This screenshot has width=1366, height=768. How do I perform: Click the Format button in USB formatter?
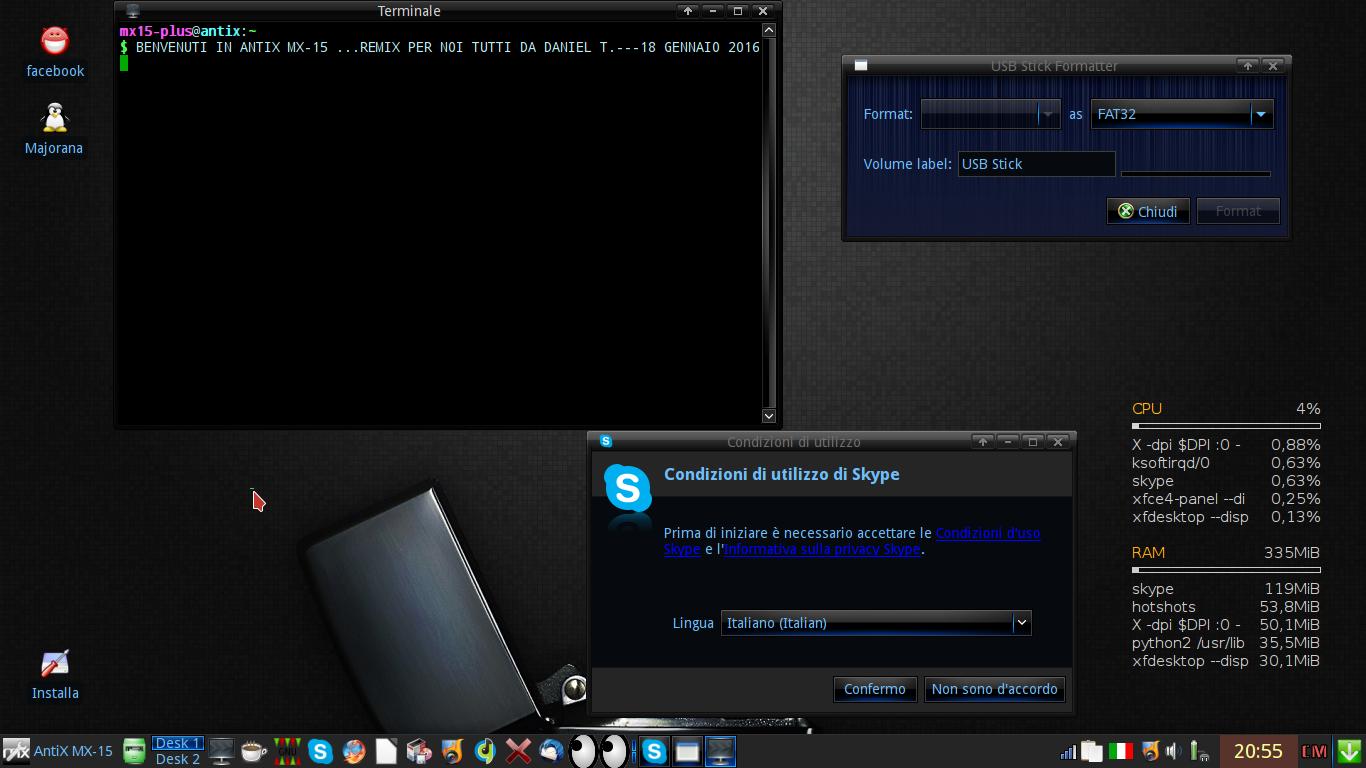point(1238,211)
